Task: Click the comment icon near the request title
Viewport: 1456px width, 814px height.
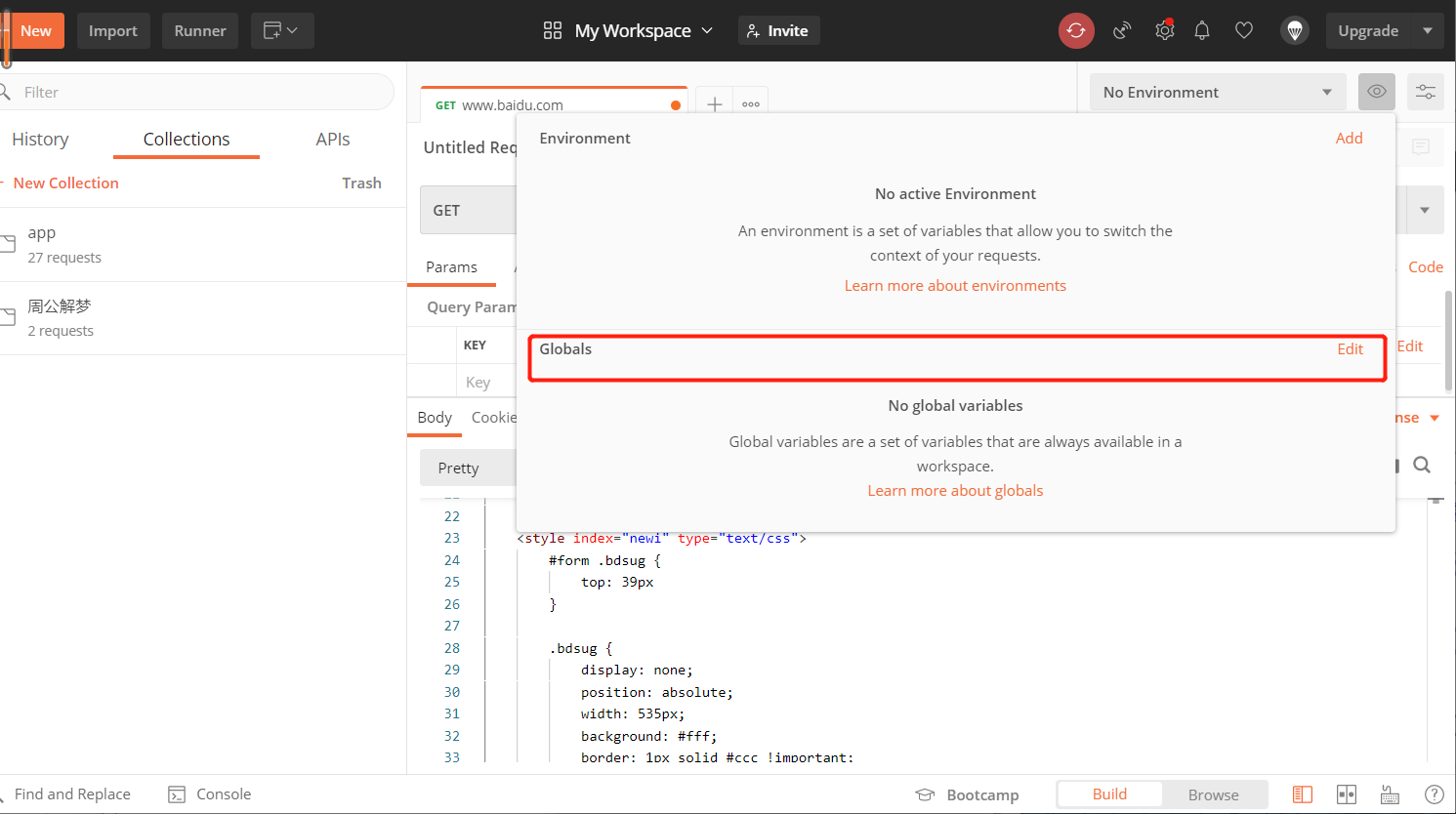Action: (1421, 146)
